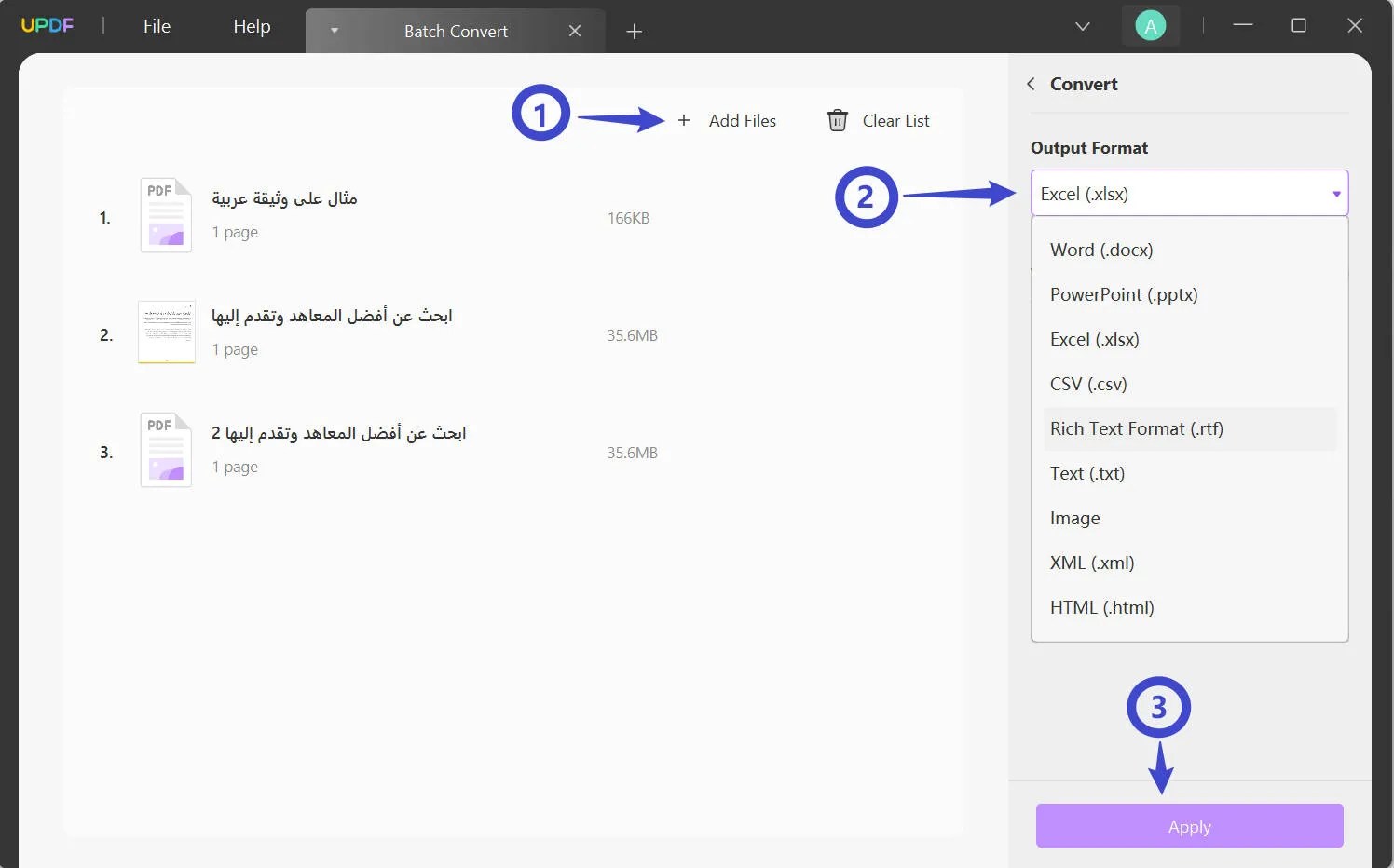Open the File menu
The image size is (1394, 868).
tap(156, 26)
